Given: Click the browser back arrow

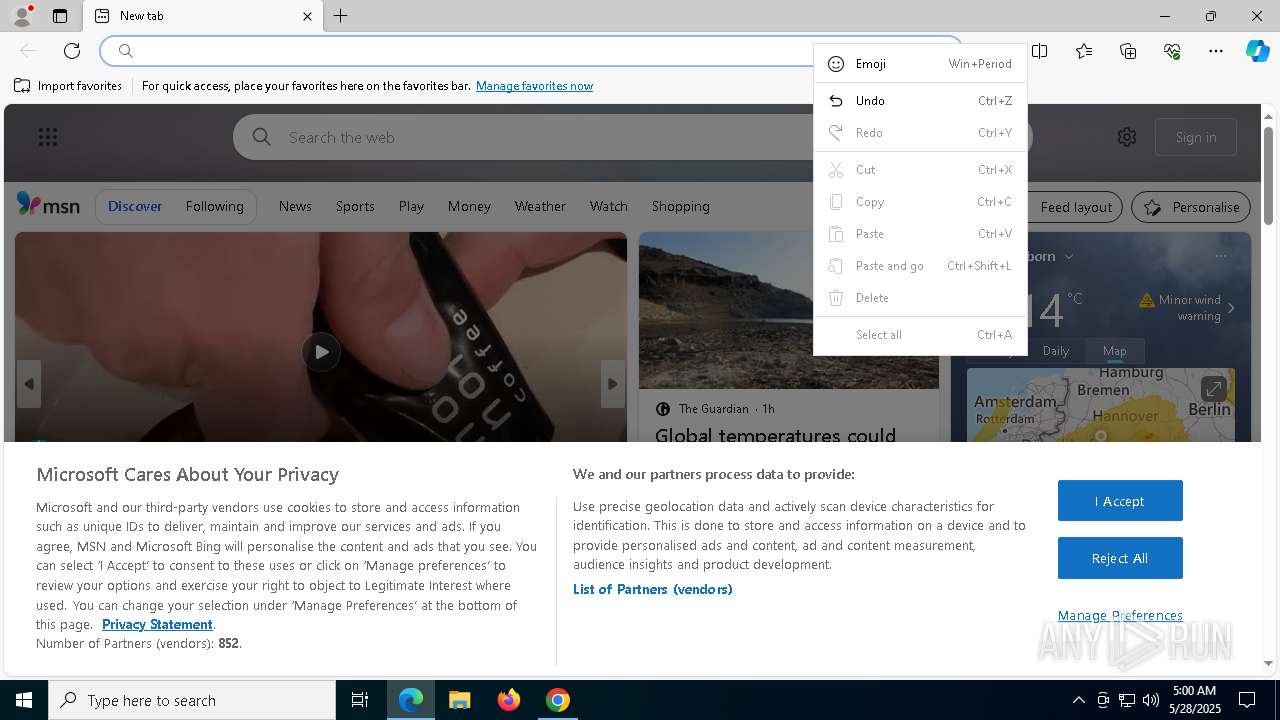Looking at the screenshot, I should point(28,51).
